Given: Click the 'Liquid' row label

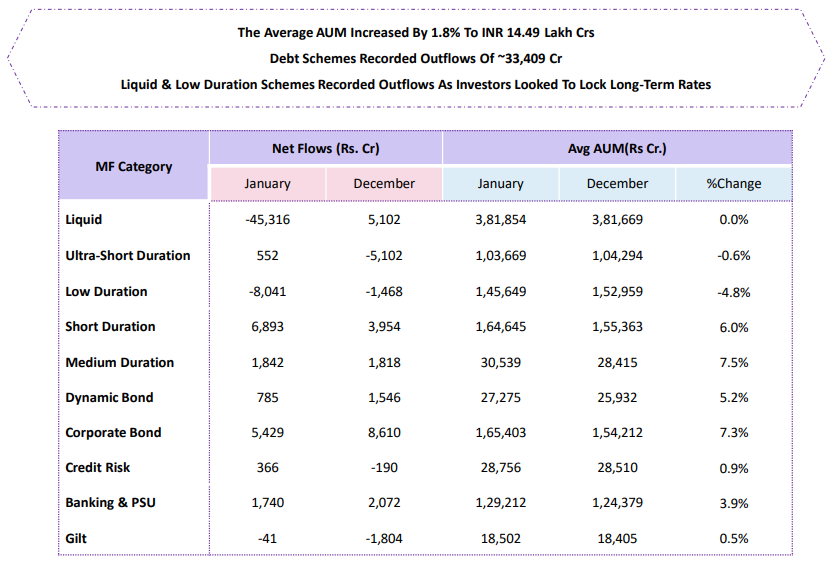Looking at the screenshot, I should [x=84, y=219].
